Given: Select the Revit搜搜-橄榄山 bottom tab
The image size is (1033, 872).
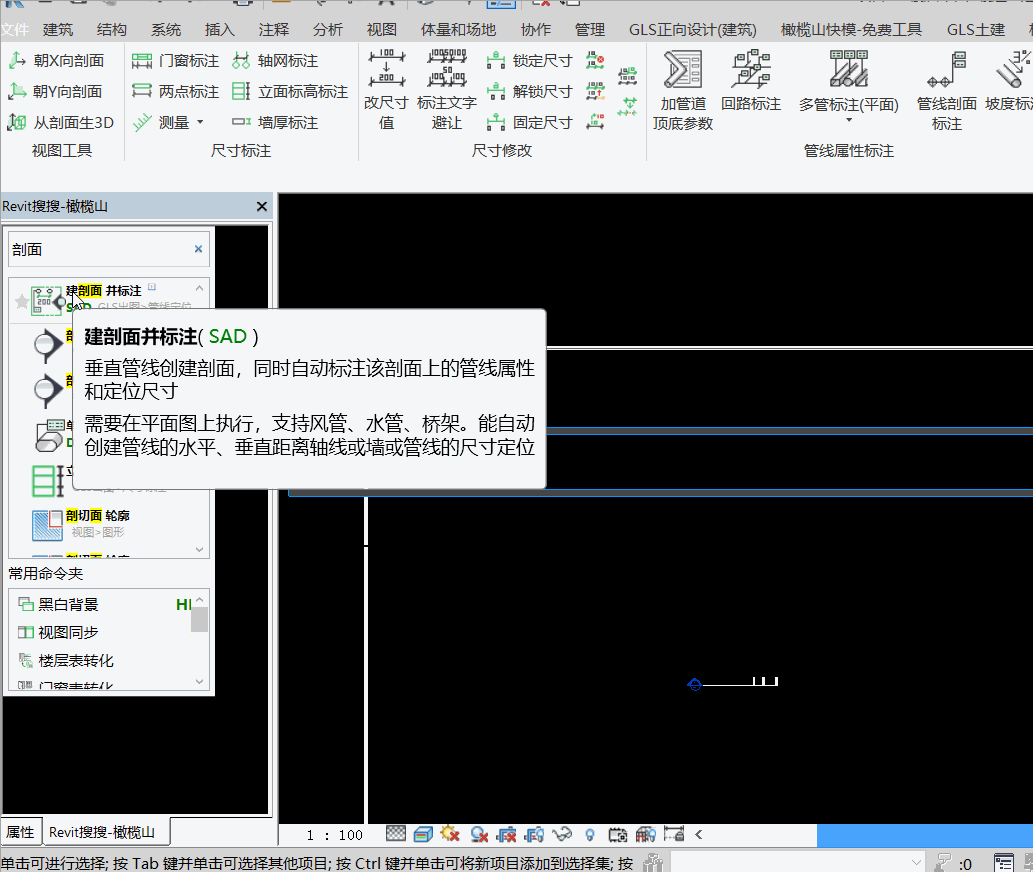Looking at the screenshot, I should tap(102, 832).
